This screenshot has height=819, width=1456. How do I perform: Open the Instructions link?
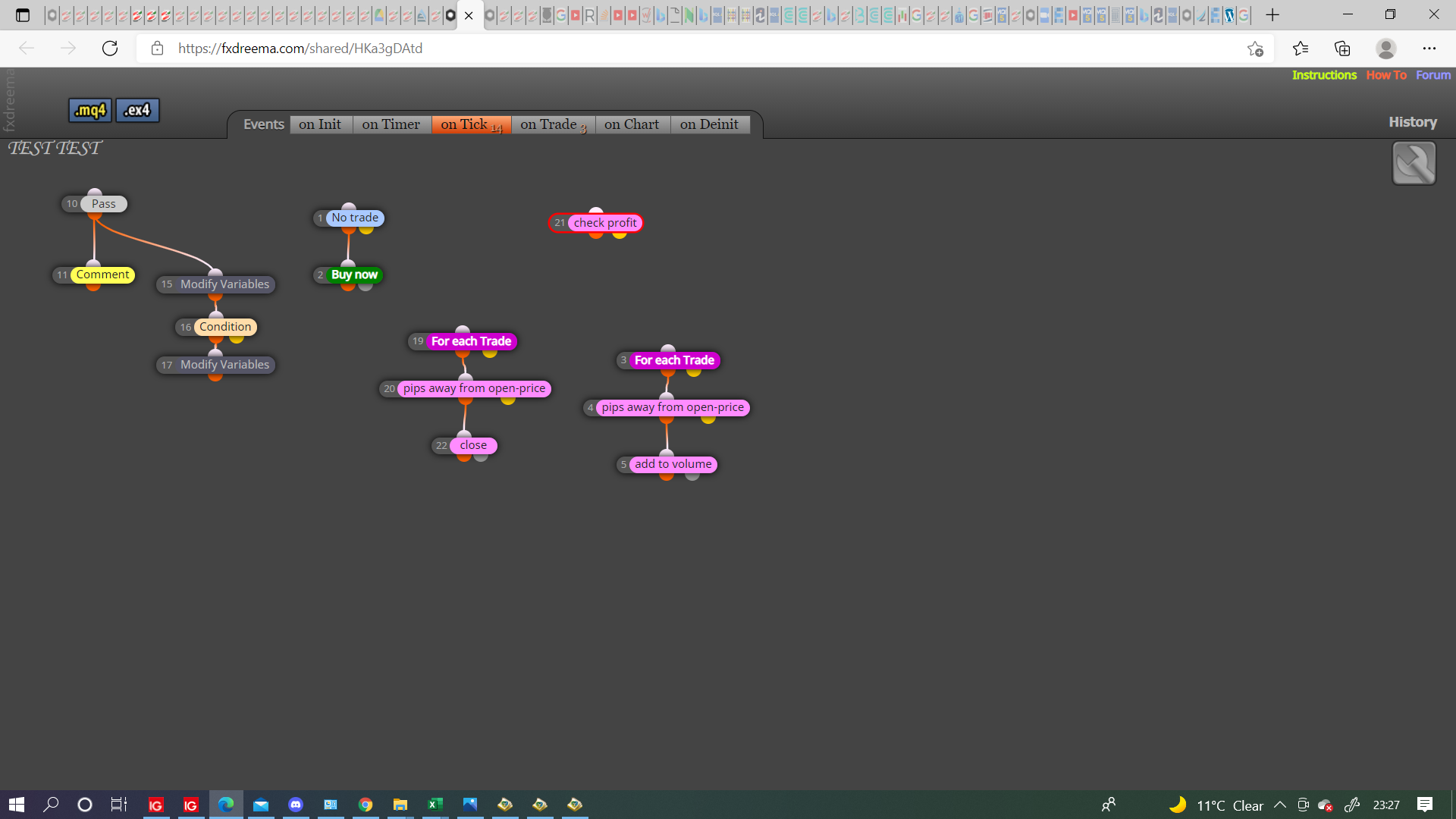[x=1324, y=75]
